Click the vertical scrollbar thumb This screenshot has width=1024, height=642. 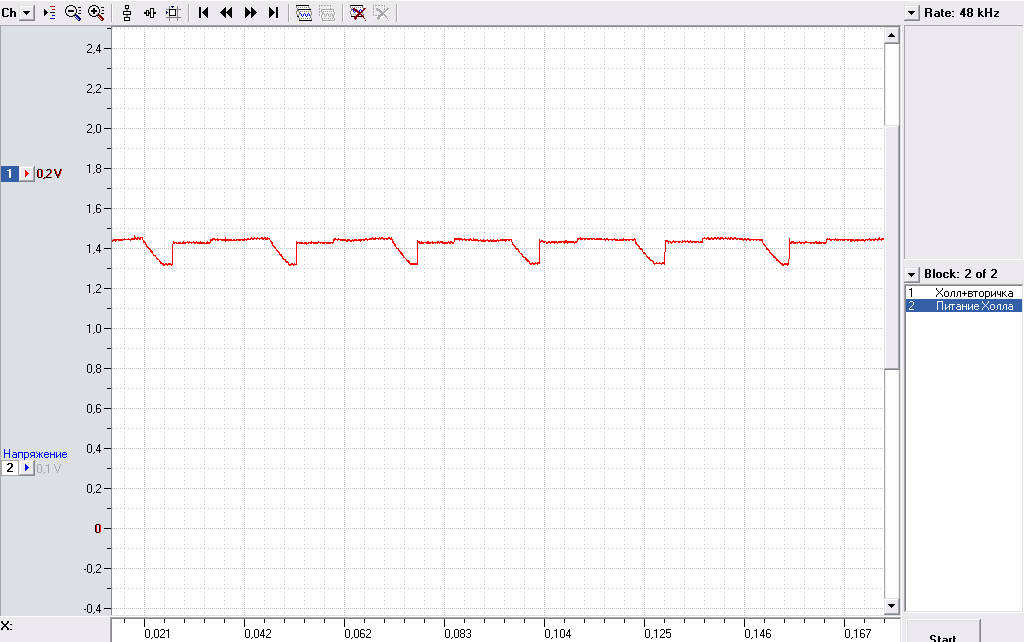pos(891,248)
